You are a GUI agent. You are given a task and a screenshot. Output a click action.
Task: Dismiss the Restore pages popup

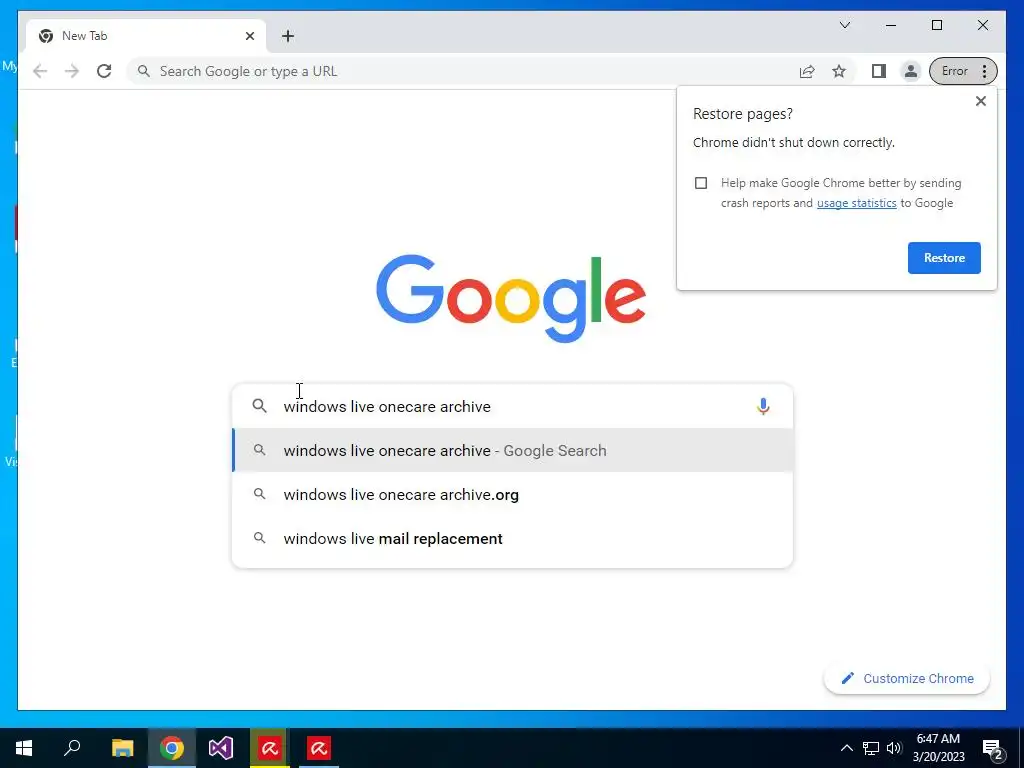(x=980, y=101)
